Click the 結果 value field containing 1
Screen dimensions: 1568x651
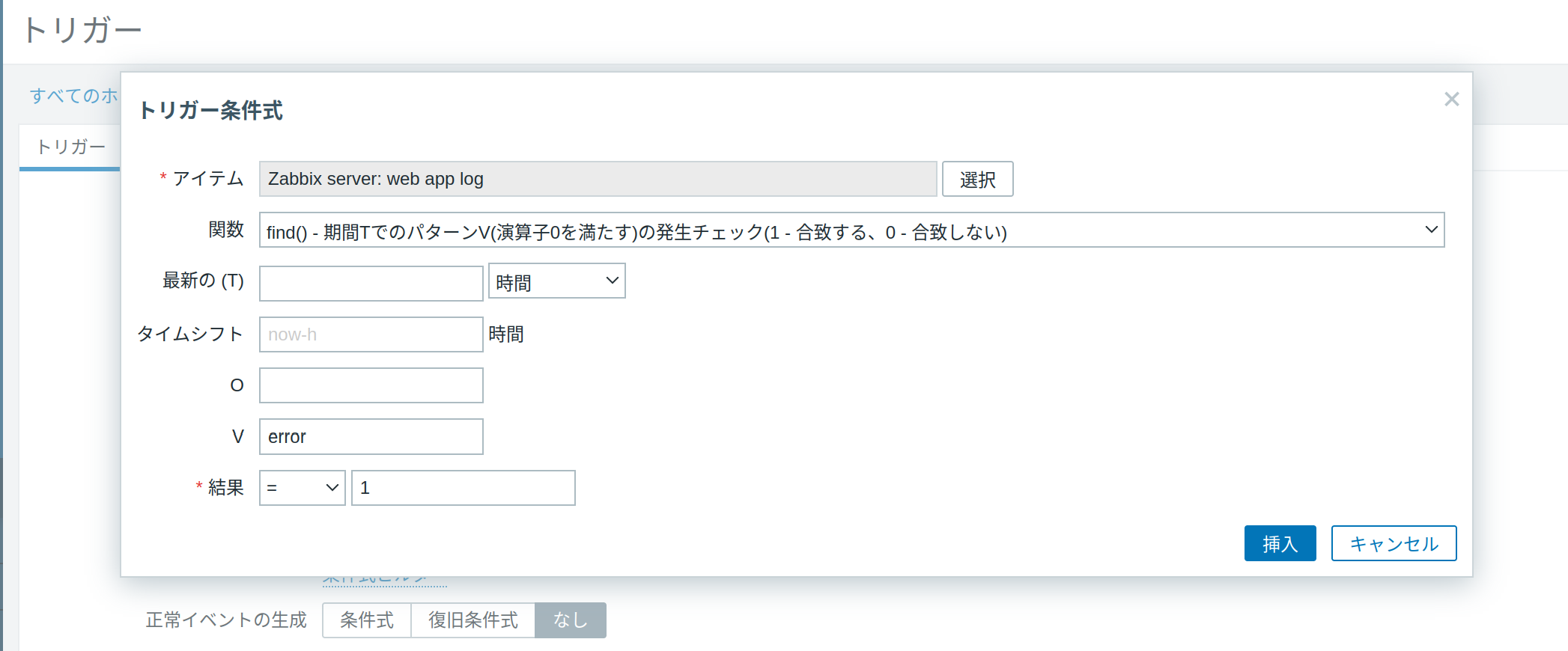(x=463, y=488)
